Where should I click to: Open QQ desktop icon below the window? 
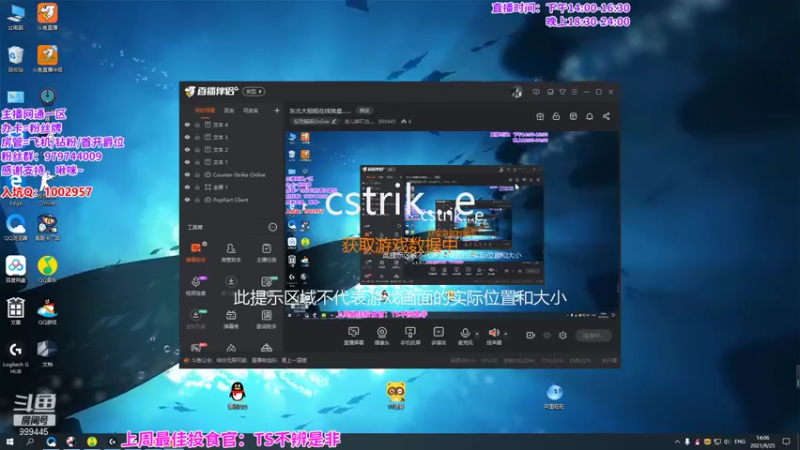[x=237, y=395]
